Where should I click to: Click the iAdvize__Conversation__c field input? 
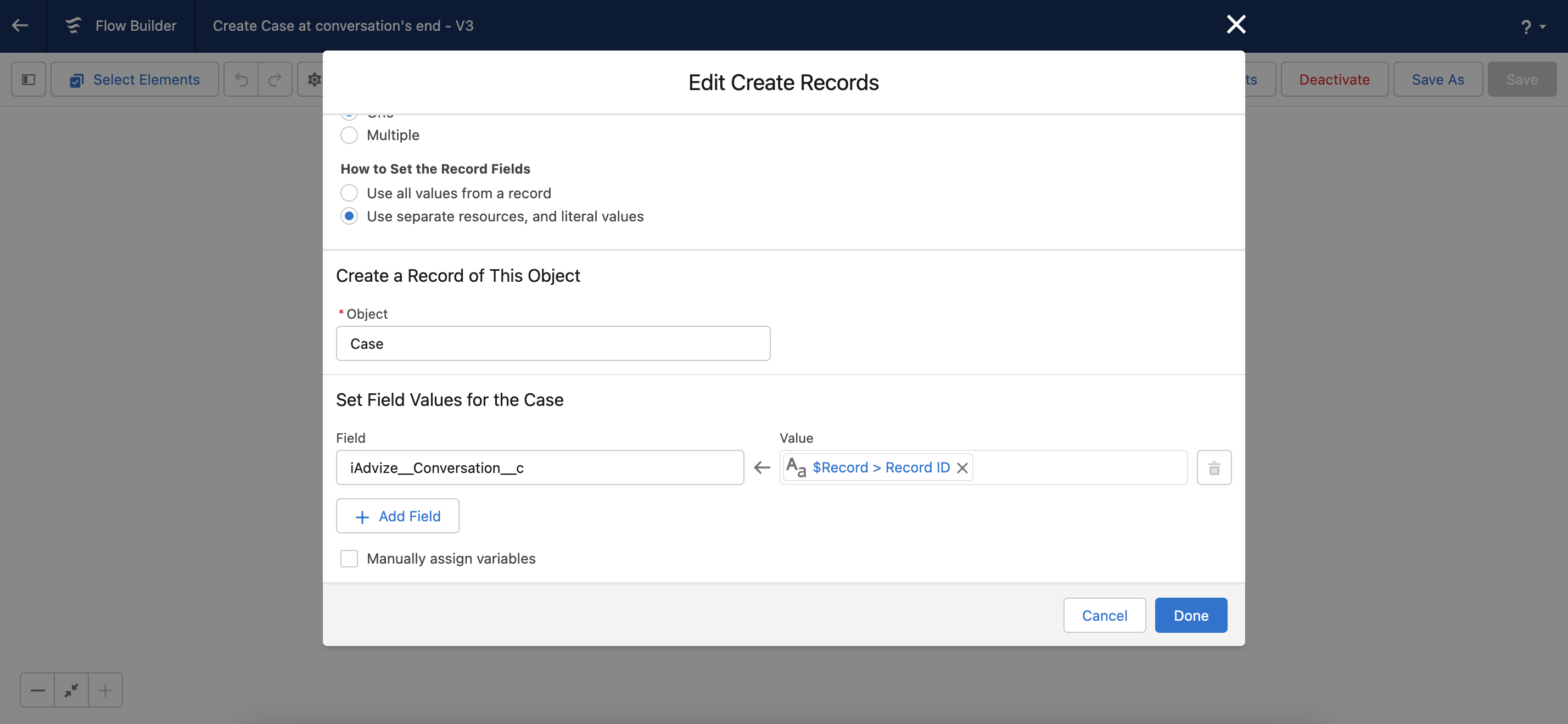tap(540, 467)
